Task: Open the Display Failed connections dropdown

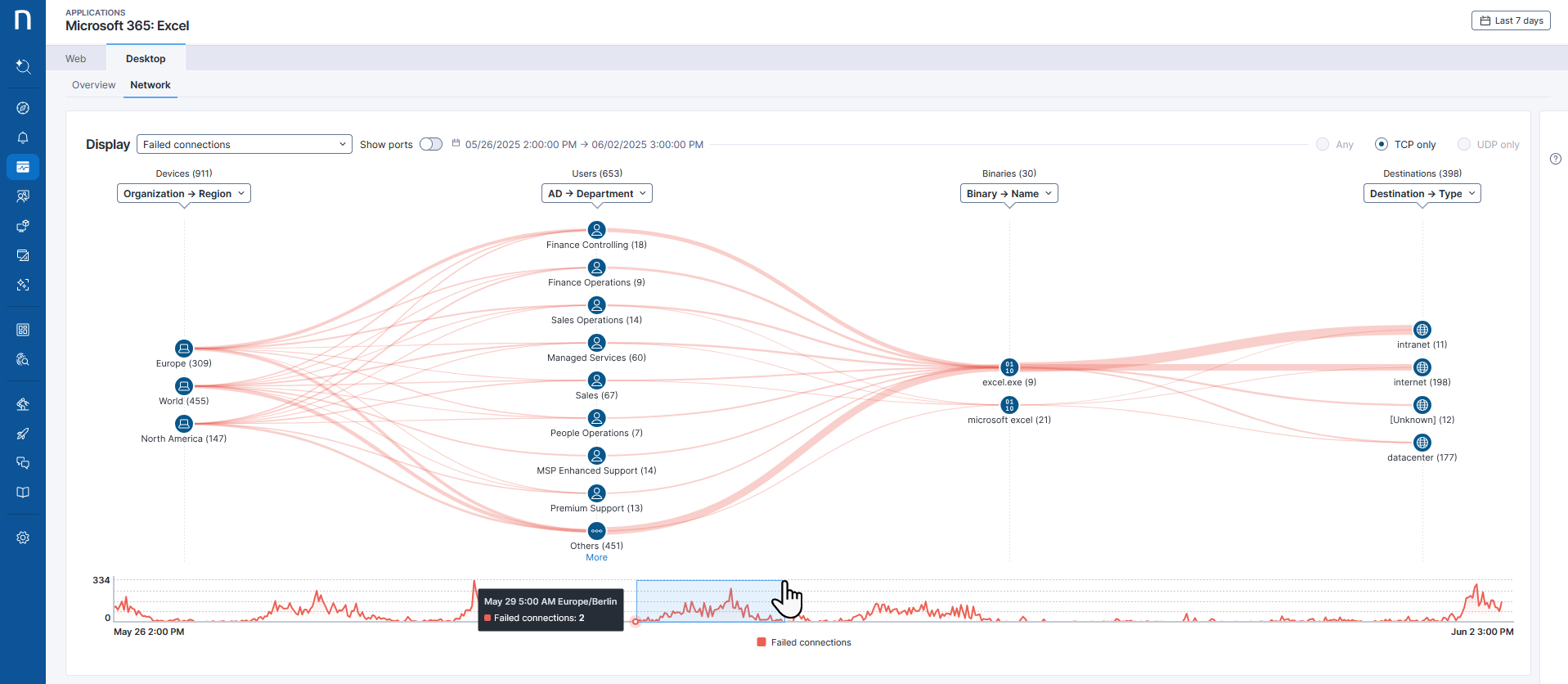Action: [244, 144]
